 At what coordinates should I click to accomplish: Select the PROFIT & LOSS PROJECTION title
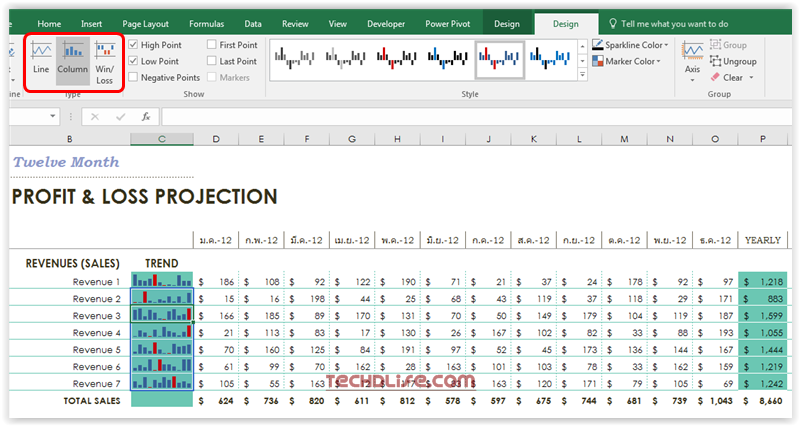pyautogui.click(x=144, y=196)
